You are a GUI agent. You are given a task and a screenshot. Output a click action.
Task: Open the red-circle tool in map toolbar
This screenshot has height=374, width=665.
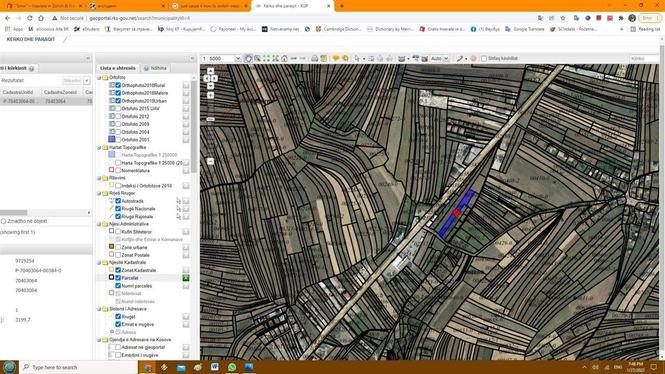point(473,59)
